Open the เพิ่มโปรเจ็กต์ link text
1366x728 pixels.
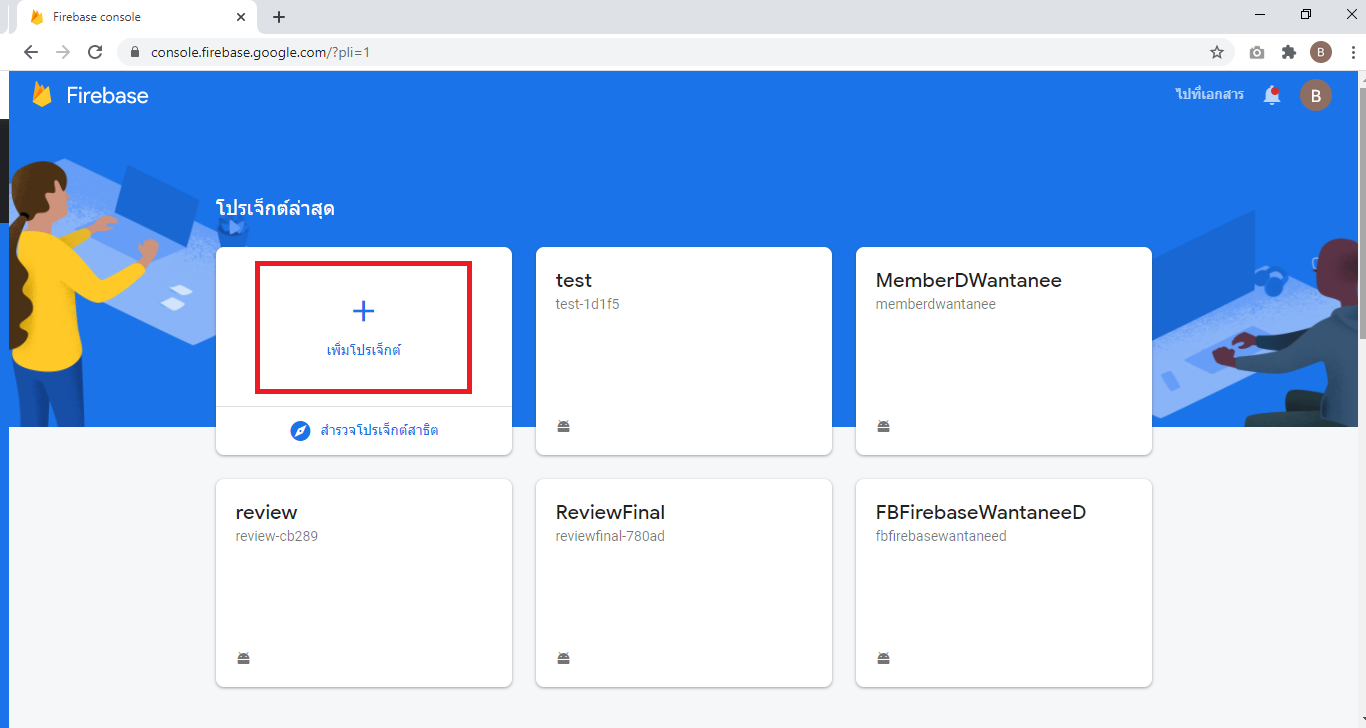364,351
